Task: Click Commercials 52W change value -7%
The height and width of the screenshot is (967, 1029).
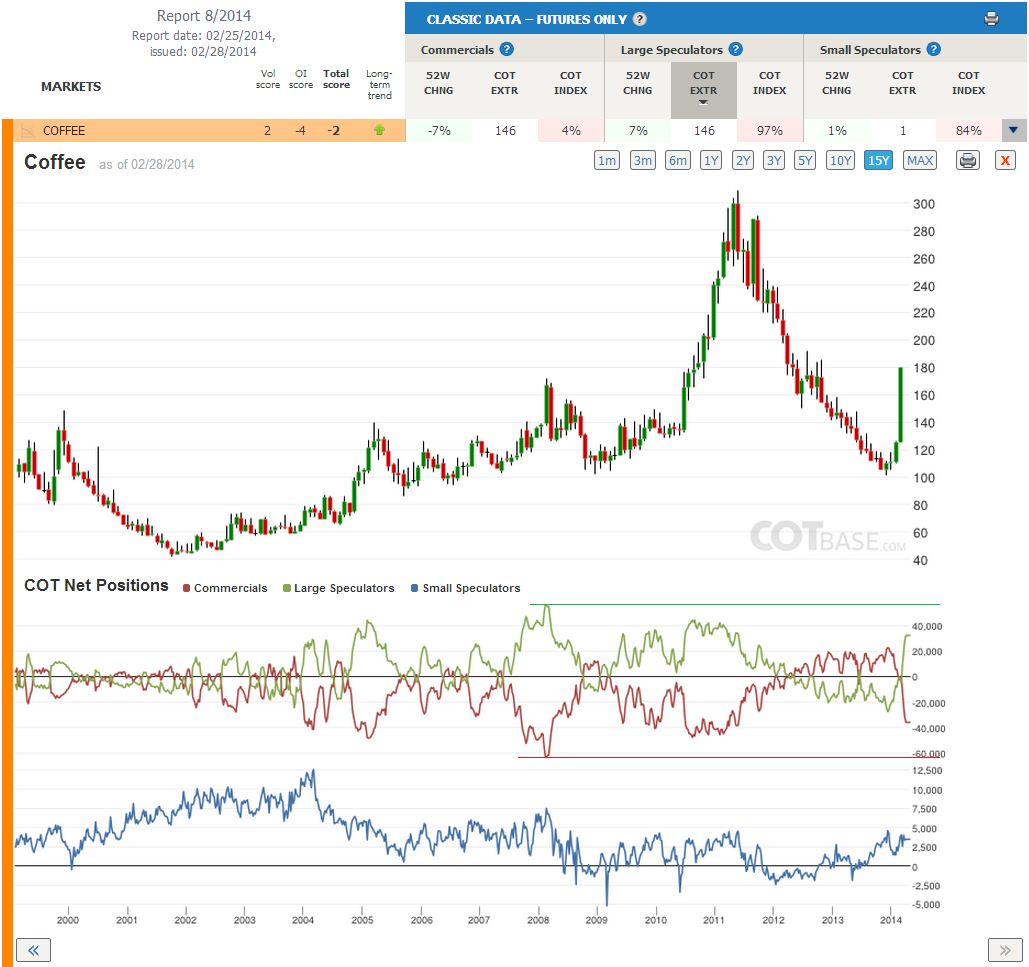Action: [439, 131]
